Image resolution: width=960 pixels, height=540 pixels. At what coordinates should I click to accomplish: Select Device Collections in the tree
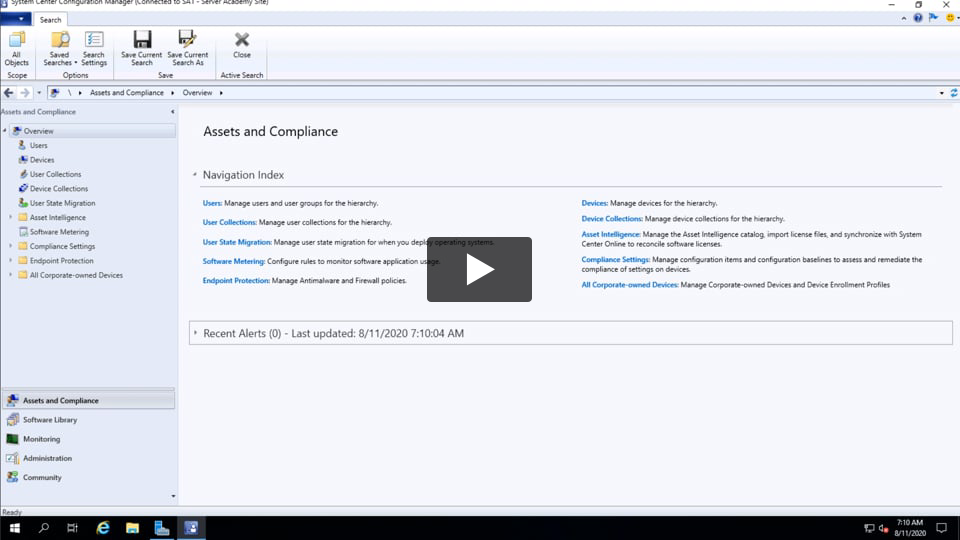coord(58,189)
